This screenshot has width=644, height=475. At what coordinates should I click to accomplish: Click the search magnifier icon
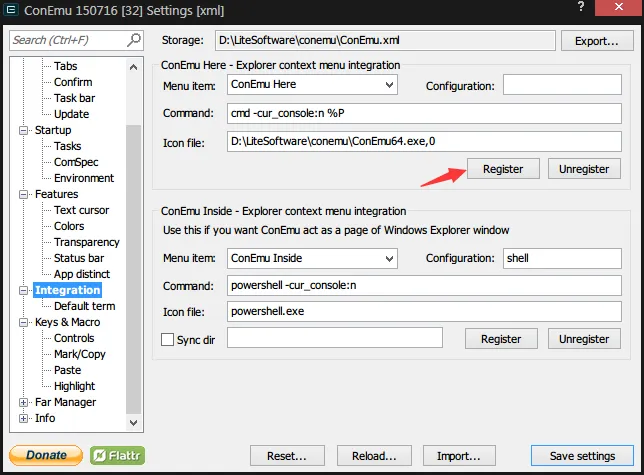tap(134, 40)
